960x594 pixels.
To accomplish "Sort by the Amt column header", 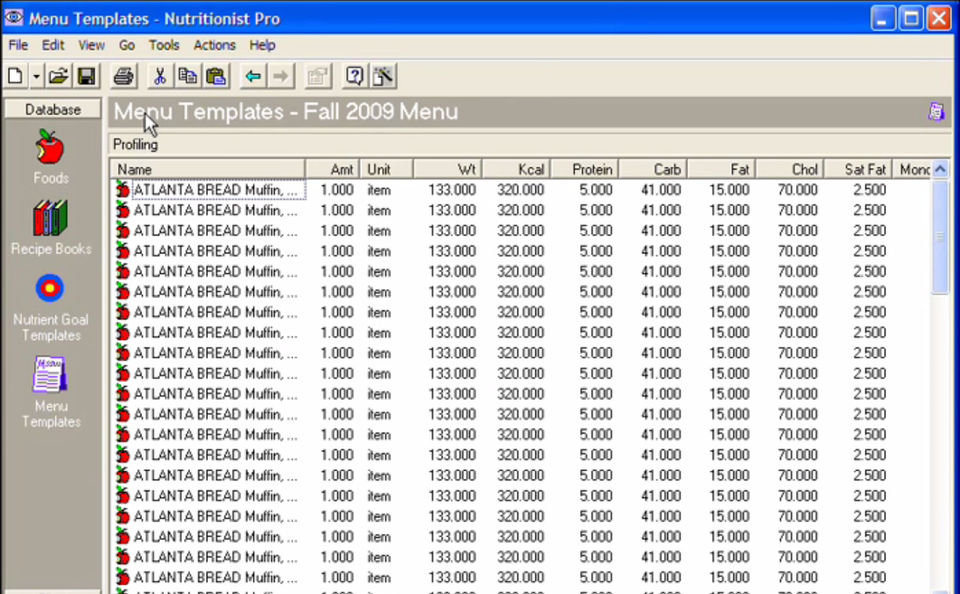I will 332,169.
